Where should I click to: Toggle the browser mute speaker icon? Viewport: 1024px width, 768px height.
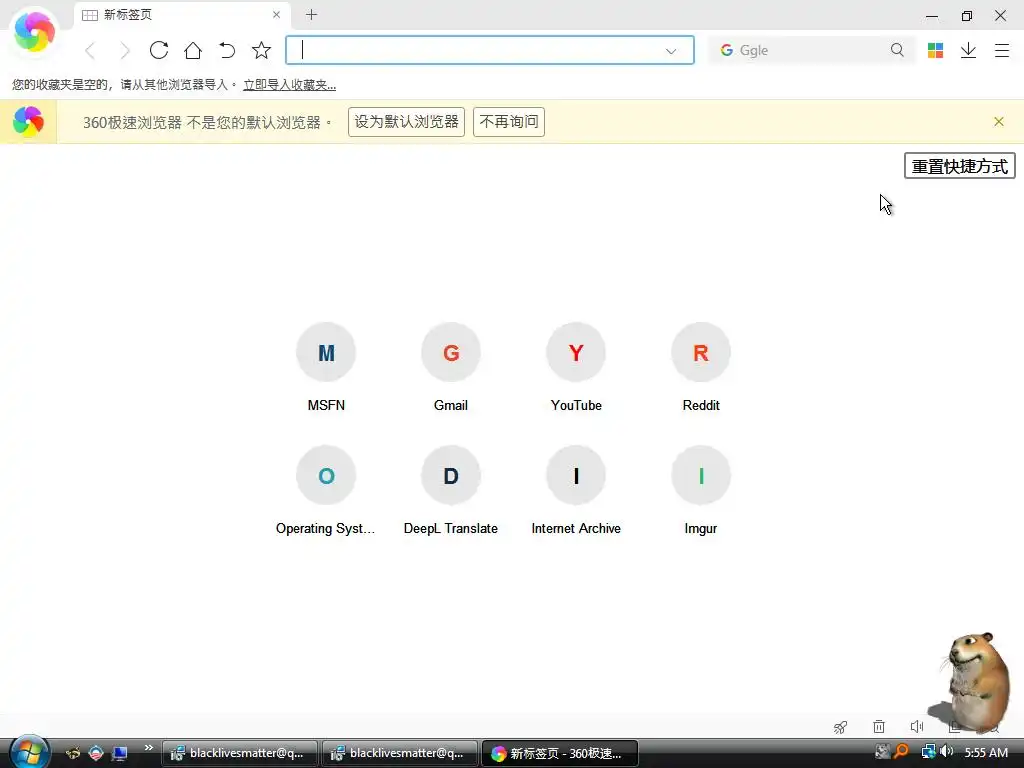tap(917, 726)
